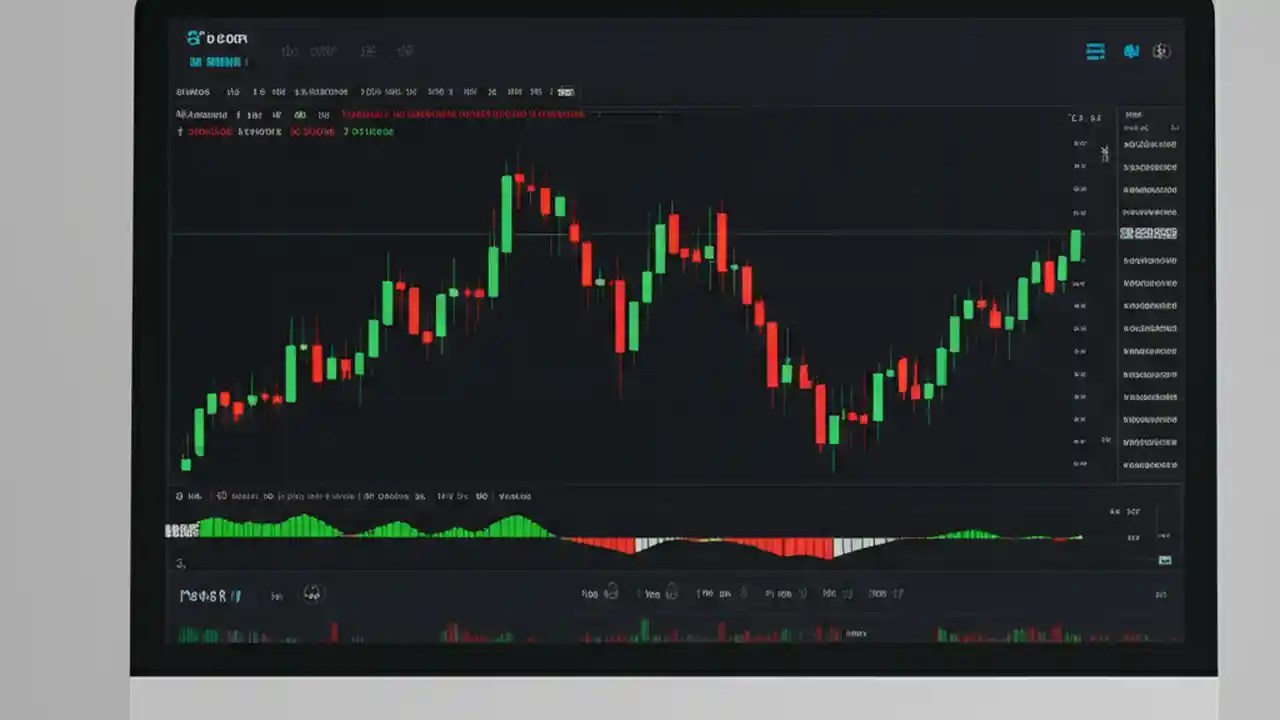
Task: Click the small expand icon below the order book
Action: click(1164, 560)
